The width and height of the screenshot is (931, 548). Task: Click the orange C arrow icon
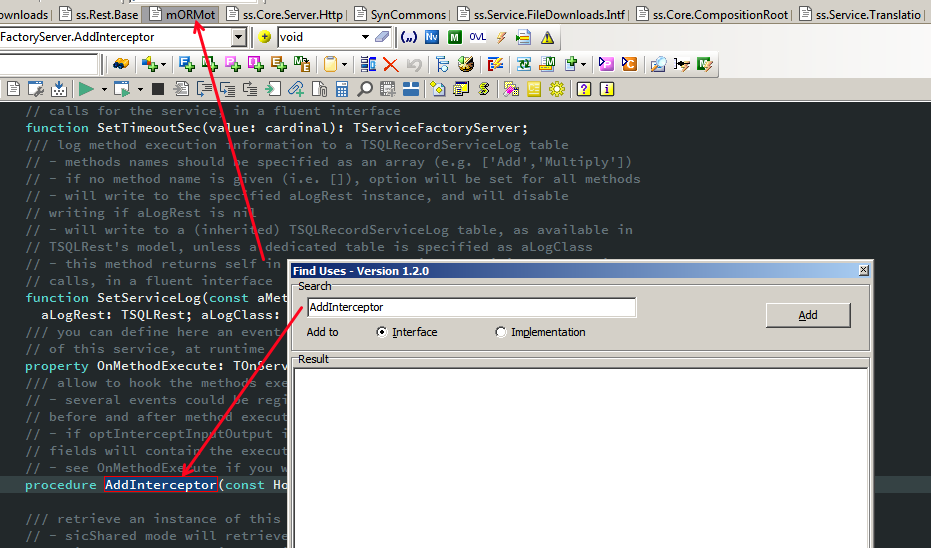629,64
